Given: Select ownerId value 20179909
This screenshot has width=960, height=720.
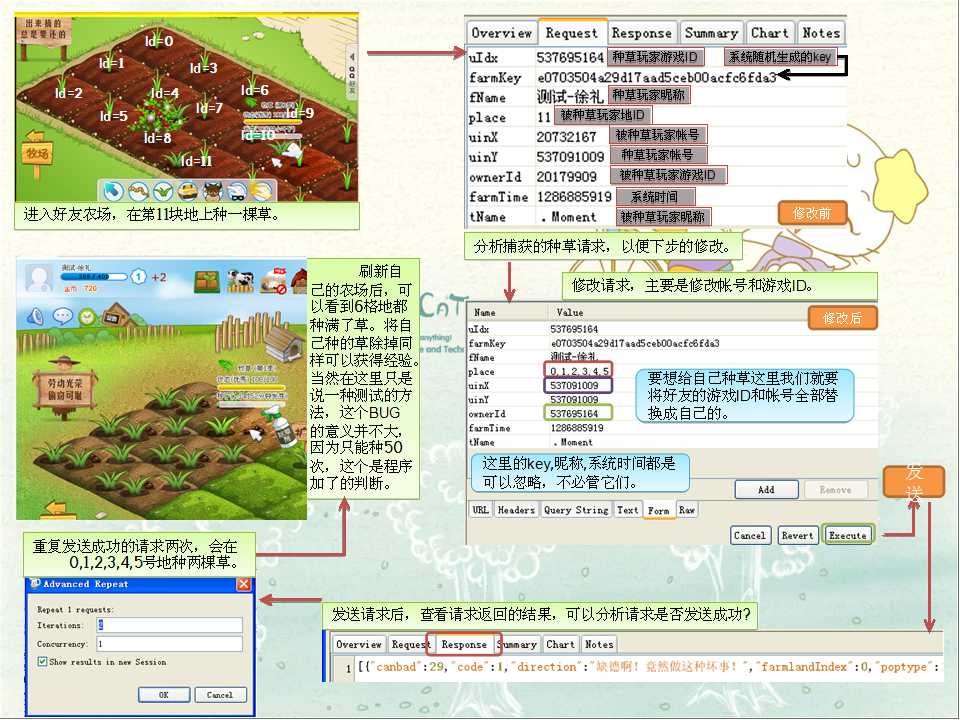Looking at the screenshot, I should 566,177.
